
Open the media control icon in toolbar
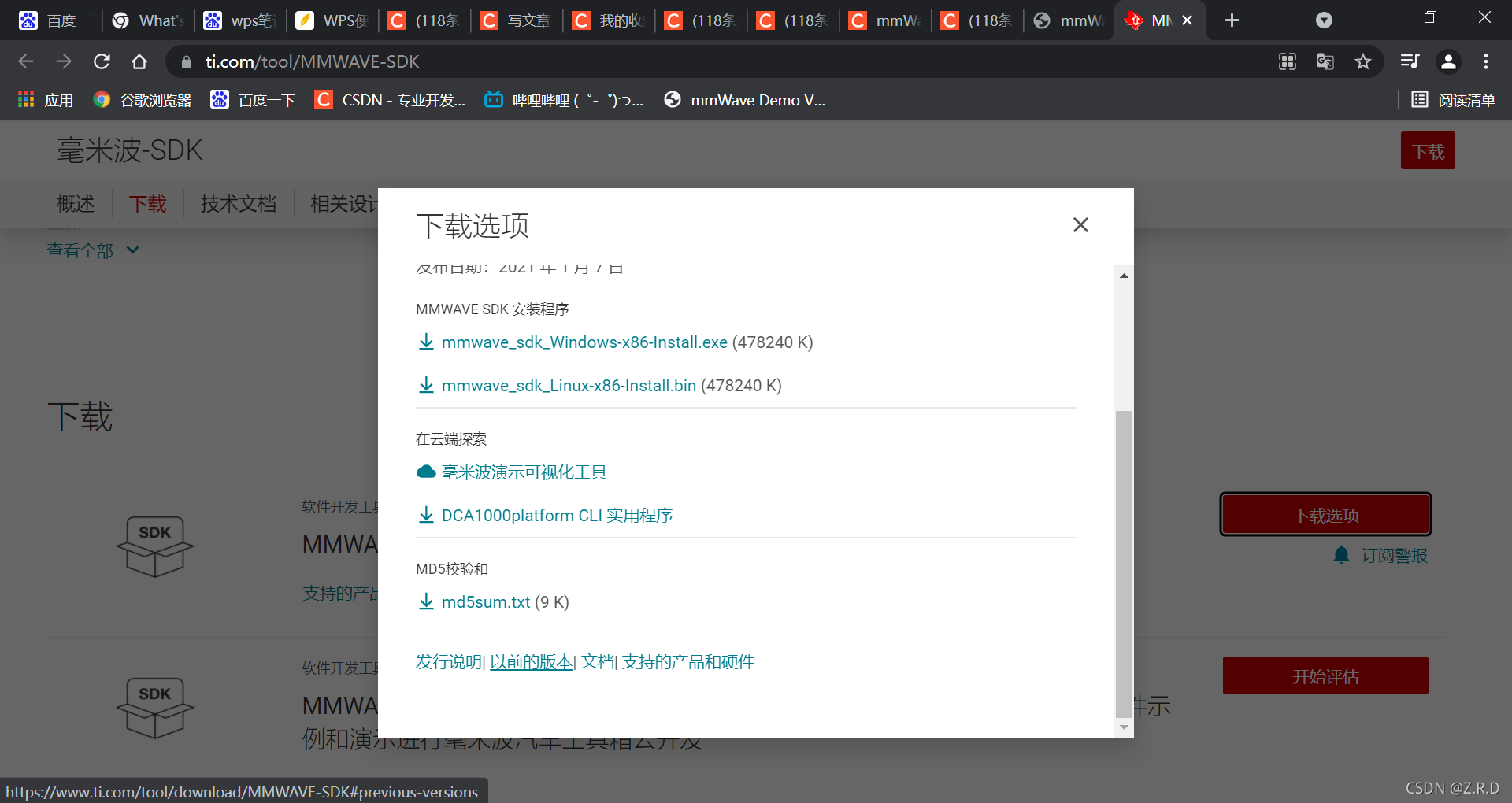click(1410, 61)
